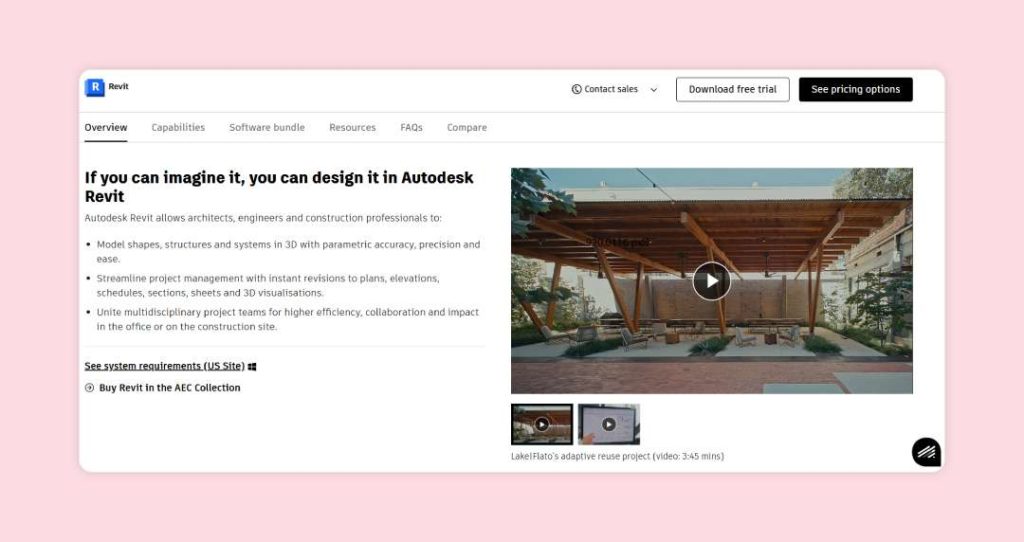This screenshot has width=1024, height=542.
Task: Go to the Resources tab
Action: pyautogui.click(x=352, y=127)
